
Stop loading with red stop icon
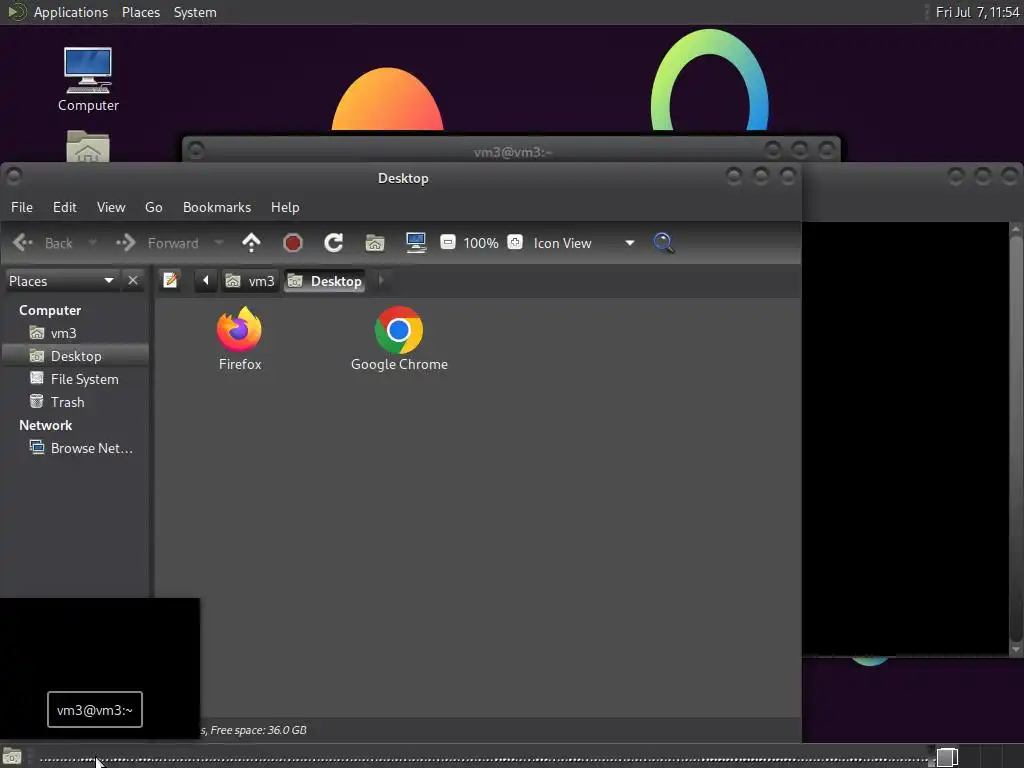click(x=293, y=243)
